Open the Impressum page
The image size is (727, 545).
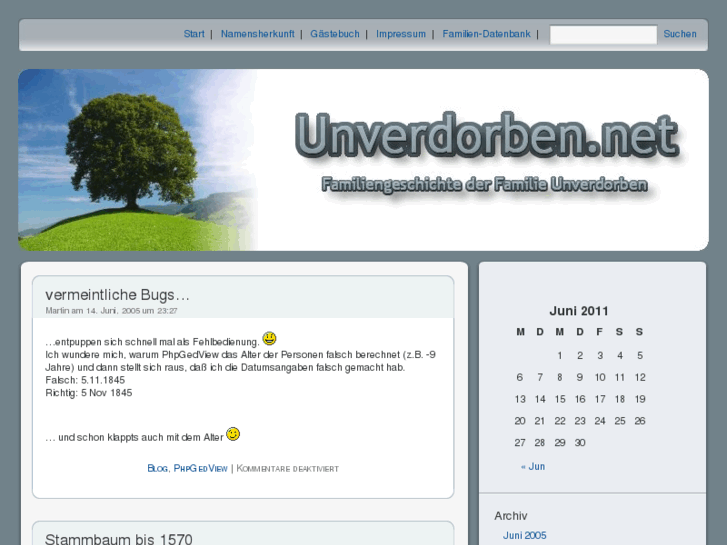click(x=401, y=34)
